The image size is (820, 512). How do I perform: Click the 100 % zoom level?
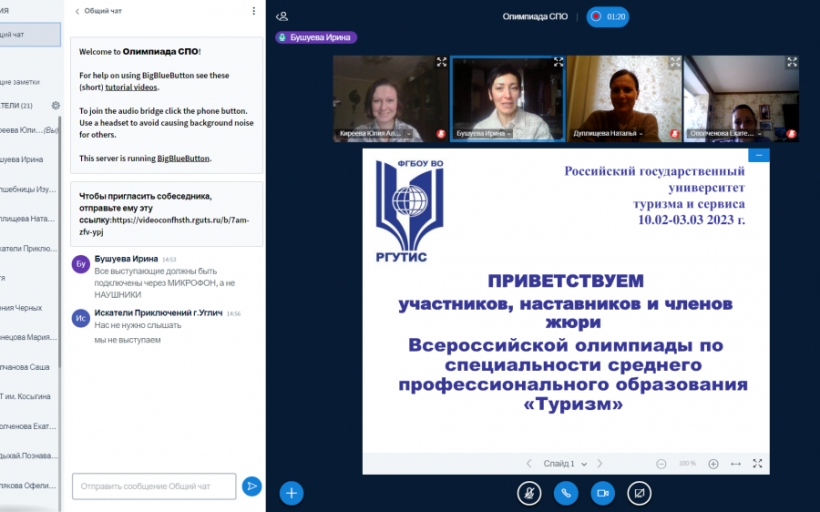[x=687, y=464]
